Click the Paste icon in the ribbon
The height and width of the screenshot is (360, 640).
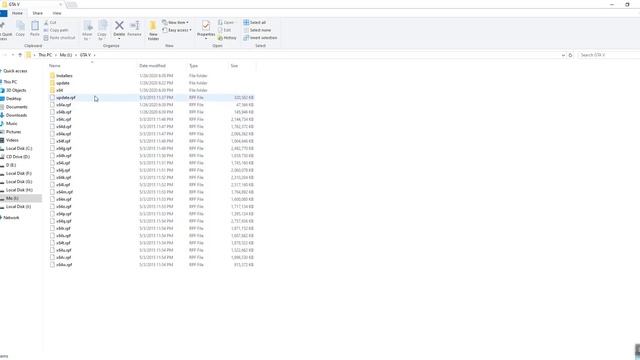coord(35,27)
